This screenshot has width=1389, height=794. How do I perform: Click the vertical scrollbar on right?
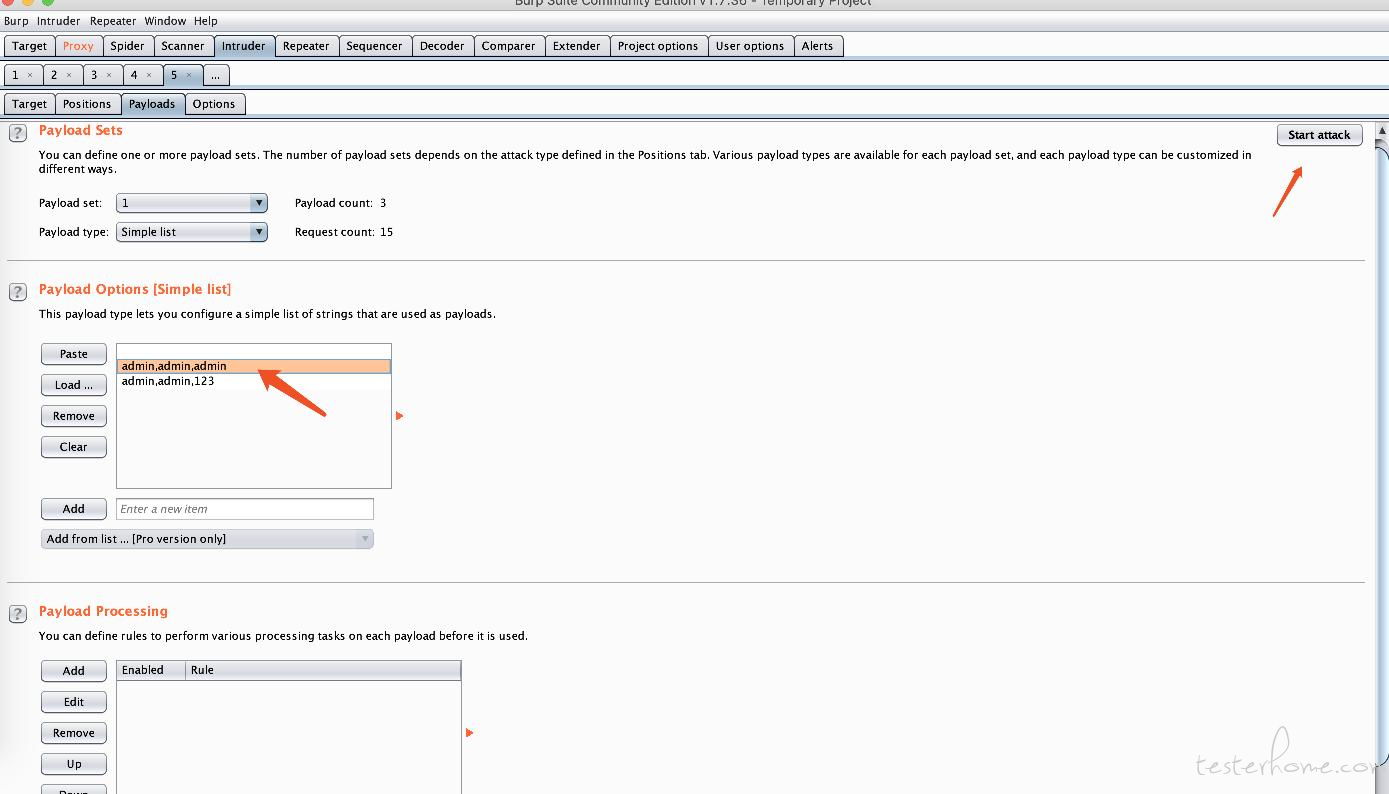coord(1383,460)
